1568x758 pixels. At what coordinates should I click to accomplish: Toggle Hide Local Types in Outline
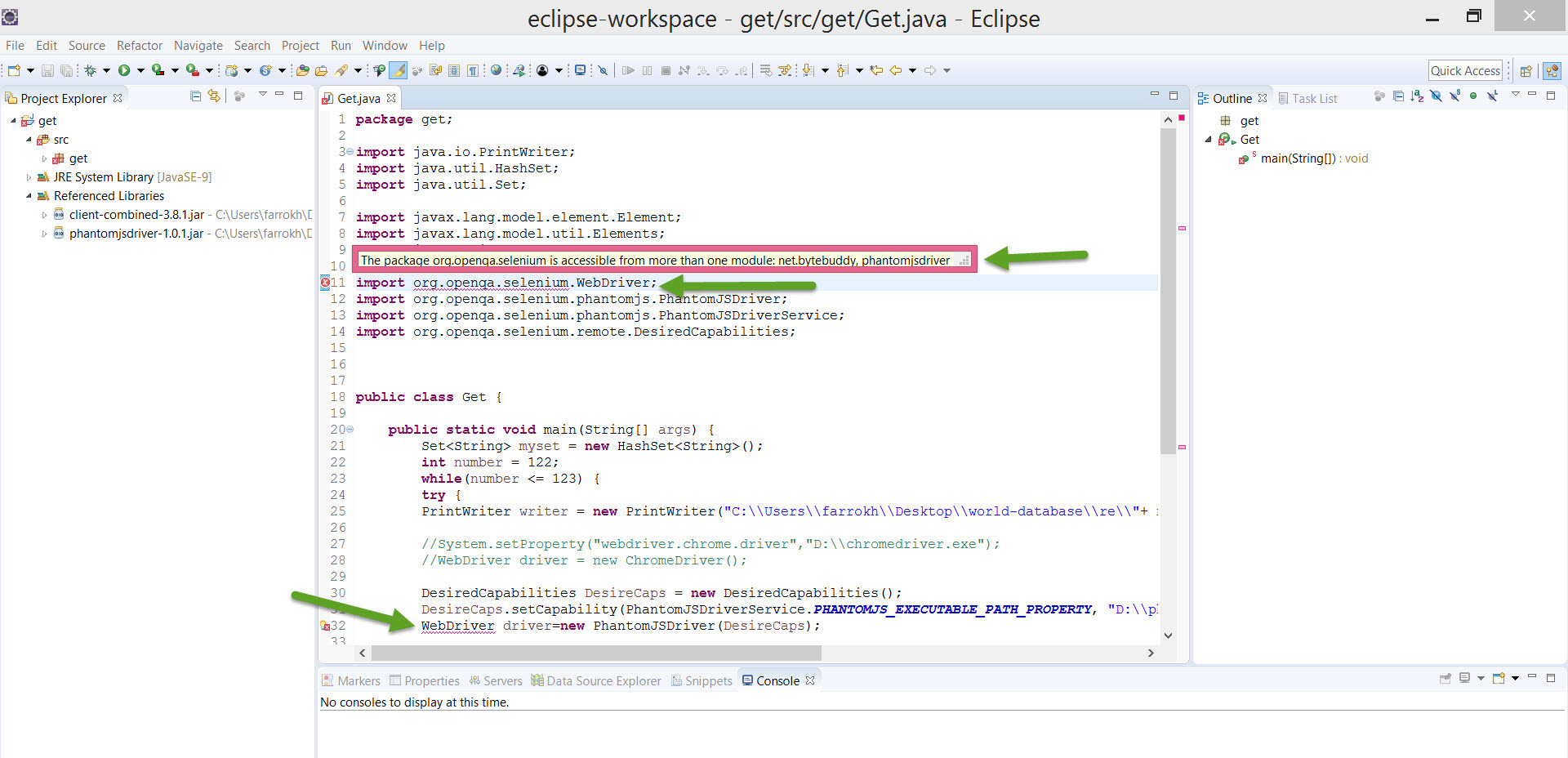point(1493,96)
